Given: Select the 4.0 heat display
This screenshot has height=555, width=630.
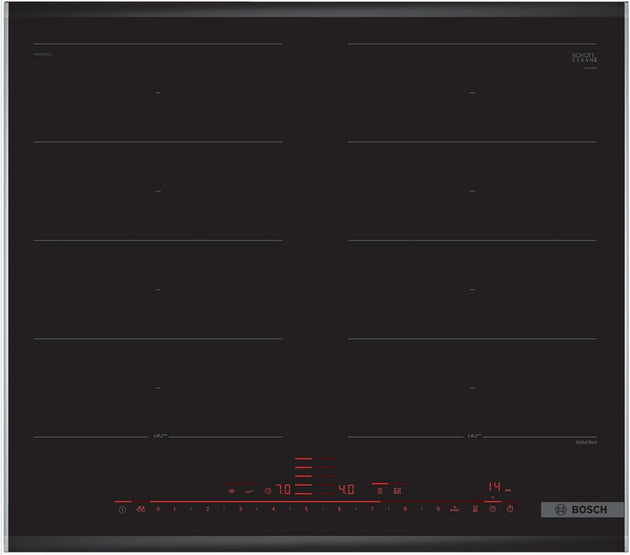Looking at the screenshot, I should pos(345,491).
